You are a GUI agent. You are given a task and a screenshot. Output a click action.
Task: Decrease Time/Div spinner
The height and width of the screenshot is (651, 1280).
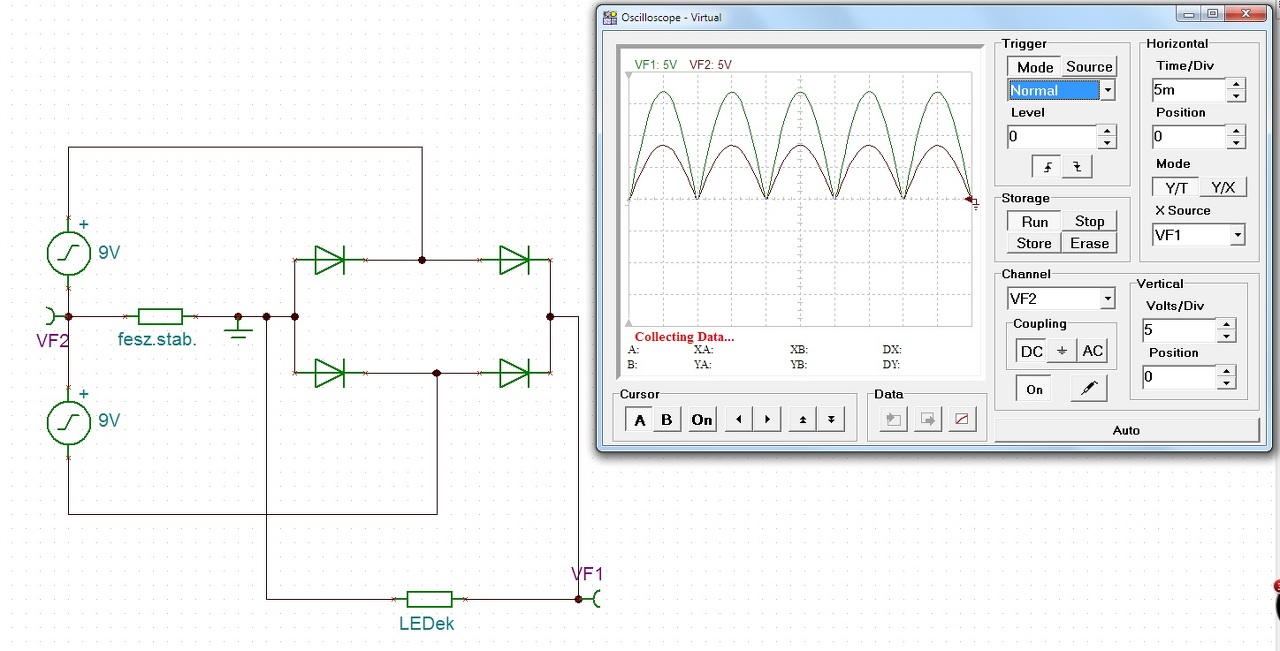tap(1237, 96)
